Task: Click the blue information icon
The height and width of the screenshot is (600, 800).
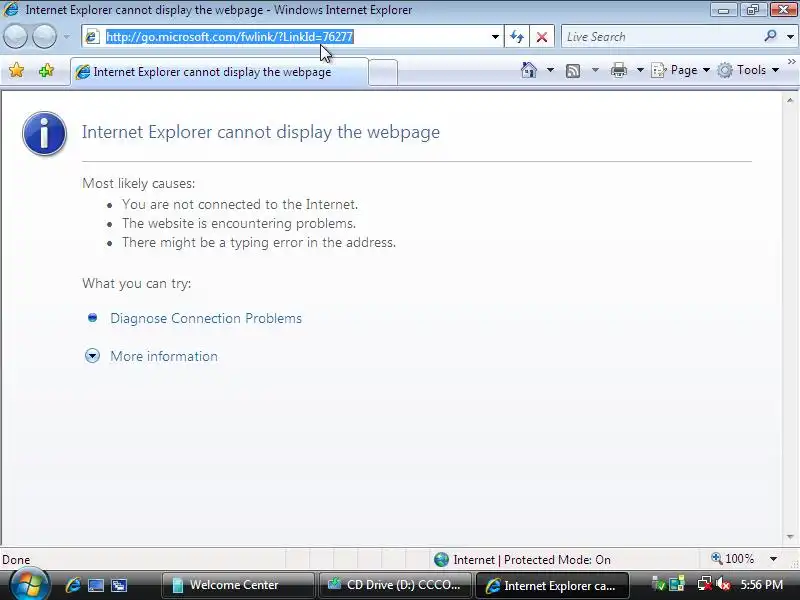Action: coord(44,133)
